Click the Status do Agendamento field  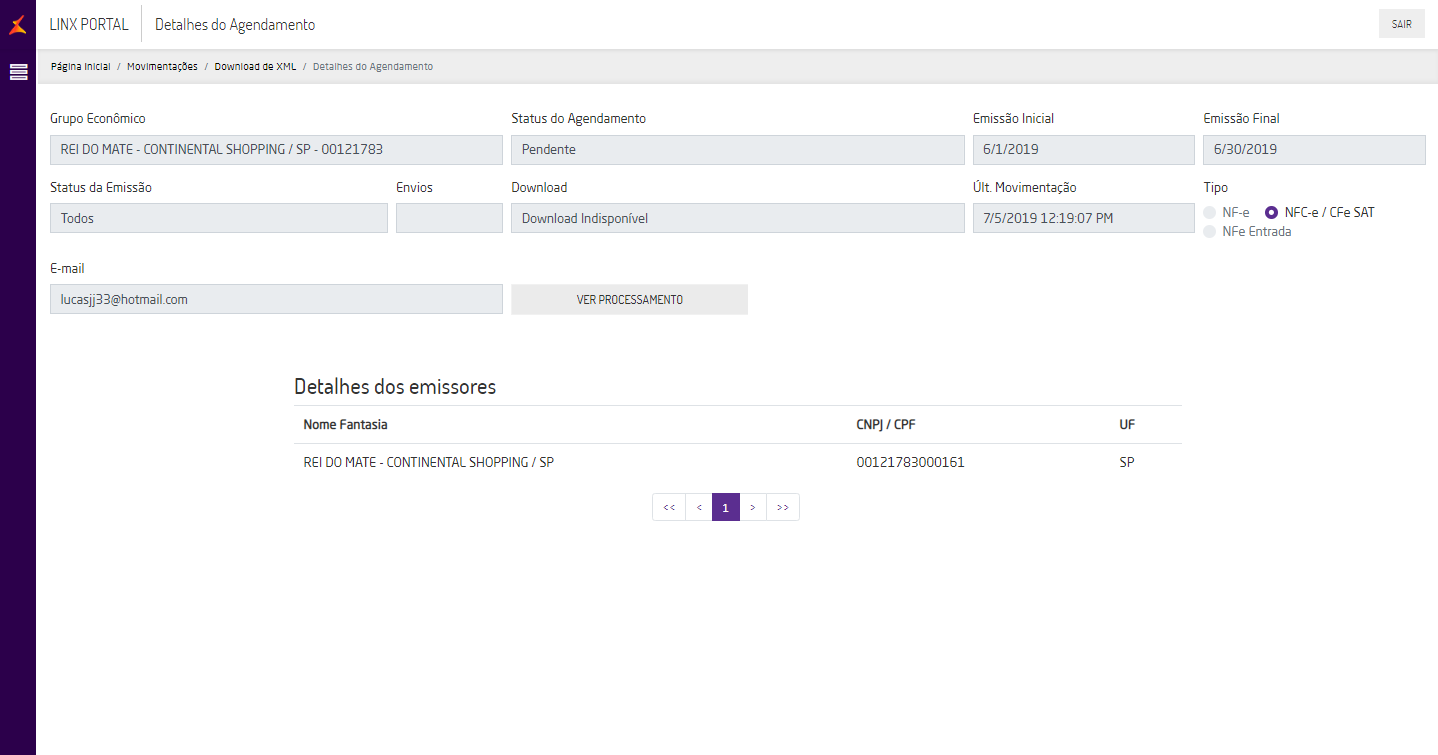pyautogui.click(x=737, y=150)
